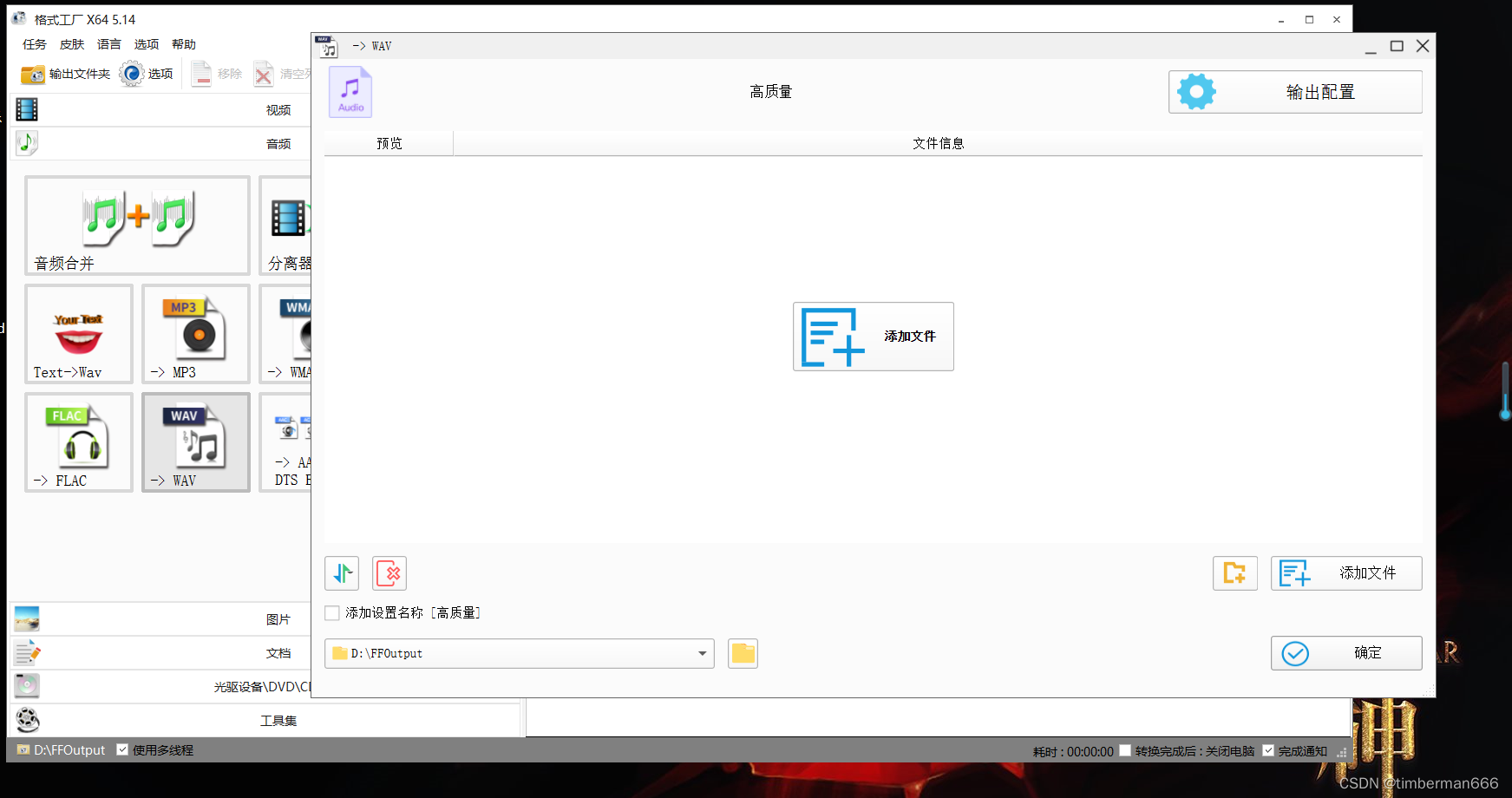
Task: Click the 文件信息 file info column header
Action: pyautogui.click(x=939, y=144)
